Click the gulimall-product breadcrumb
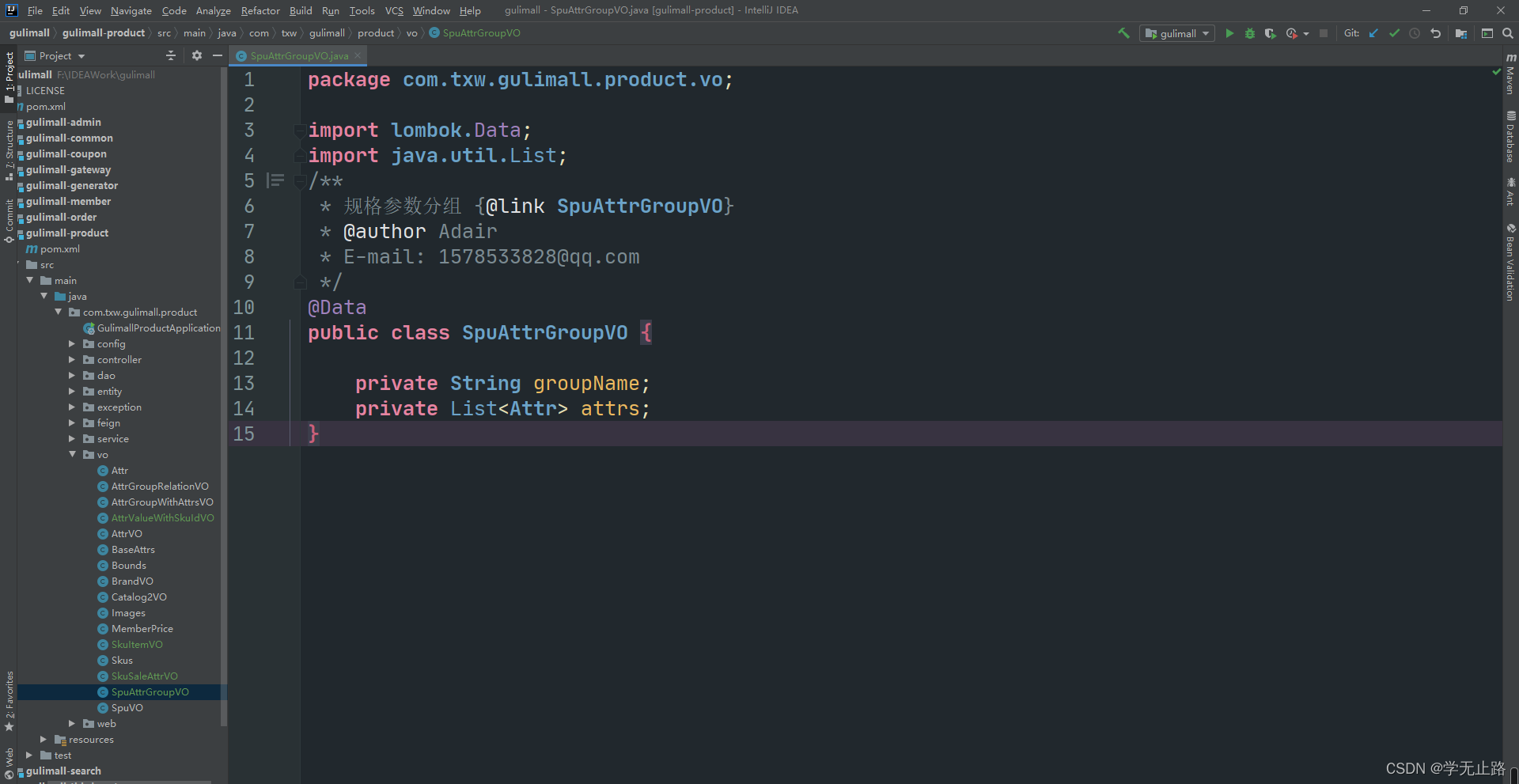 click(104, 32)
